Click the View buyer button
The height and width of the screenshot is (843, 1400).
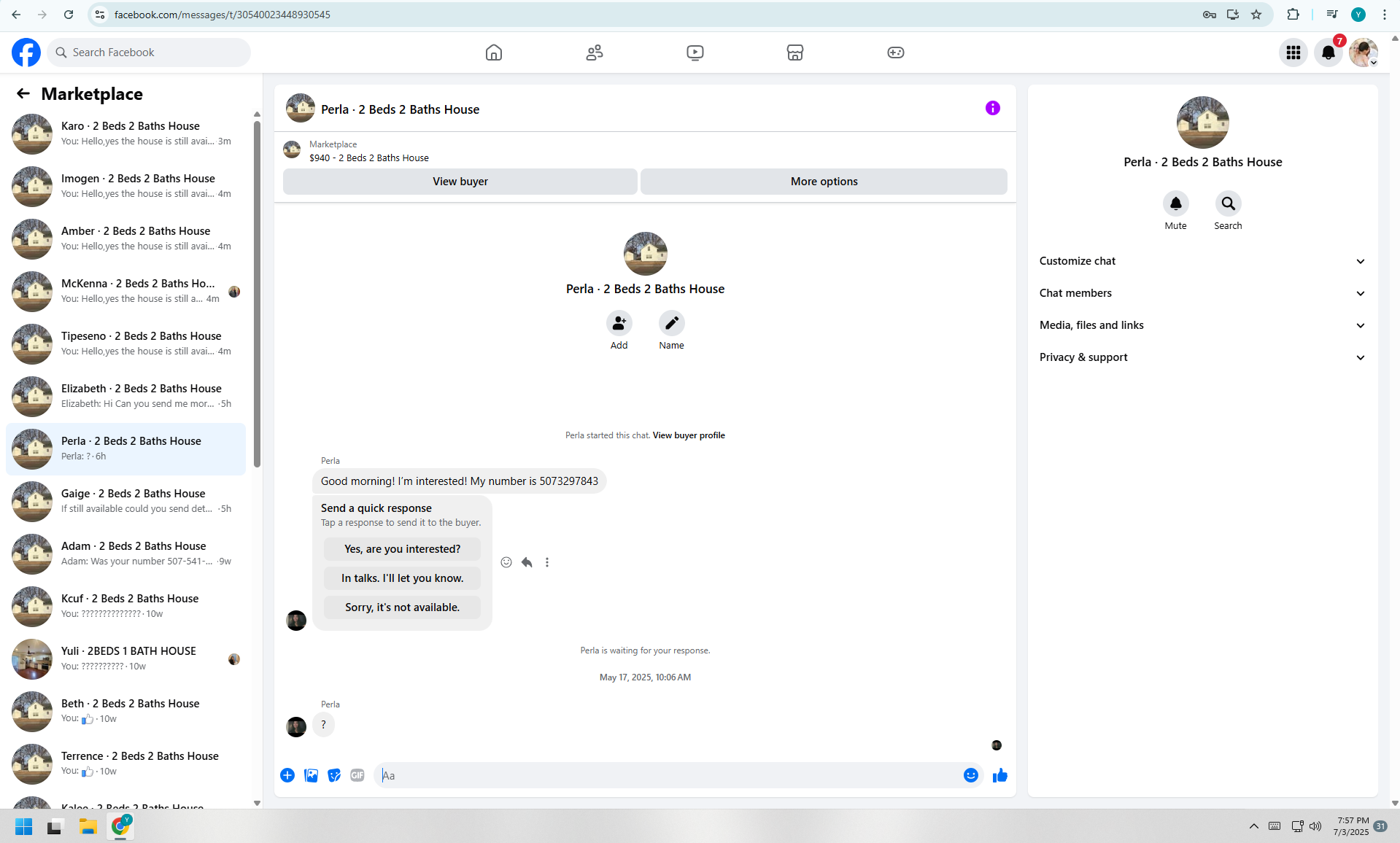[x=460, y=182]
